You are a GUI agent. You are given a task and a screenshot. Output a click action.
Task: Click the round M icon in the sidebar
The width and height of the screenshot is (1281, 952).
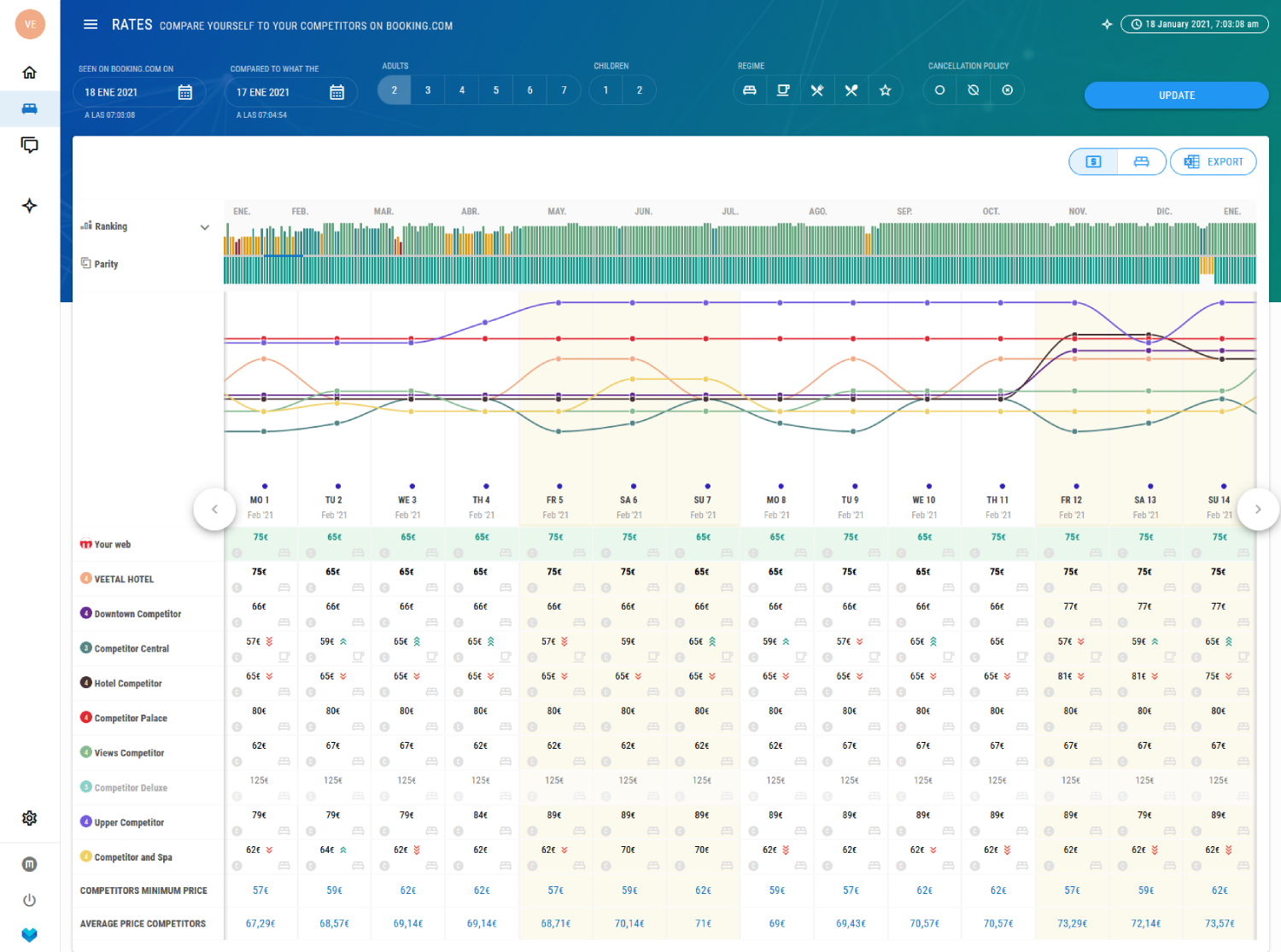tap(30, 864)
